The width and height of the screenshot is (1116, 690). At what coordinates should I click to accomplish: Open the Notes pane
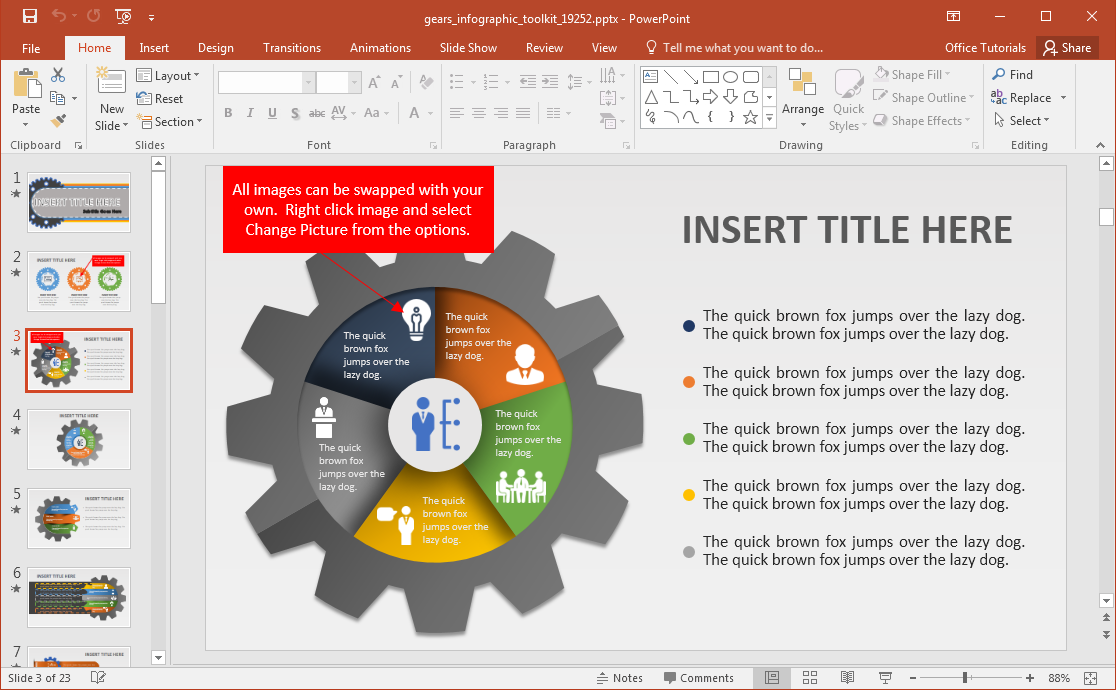tap(618, 678)
